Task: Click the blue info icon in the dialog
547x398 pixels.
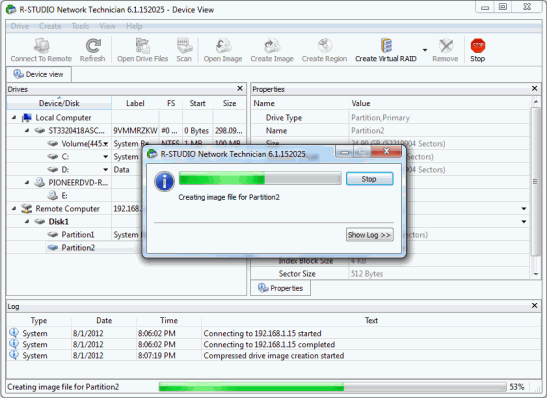Action: (164, 181)
